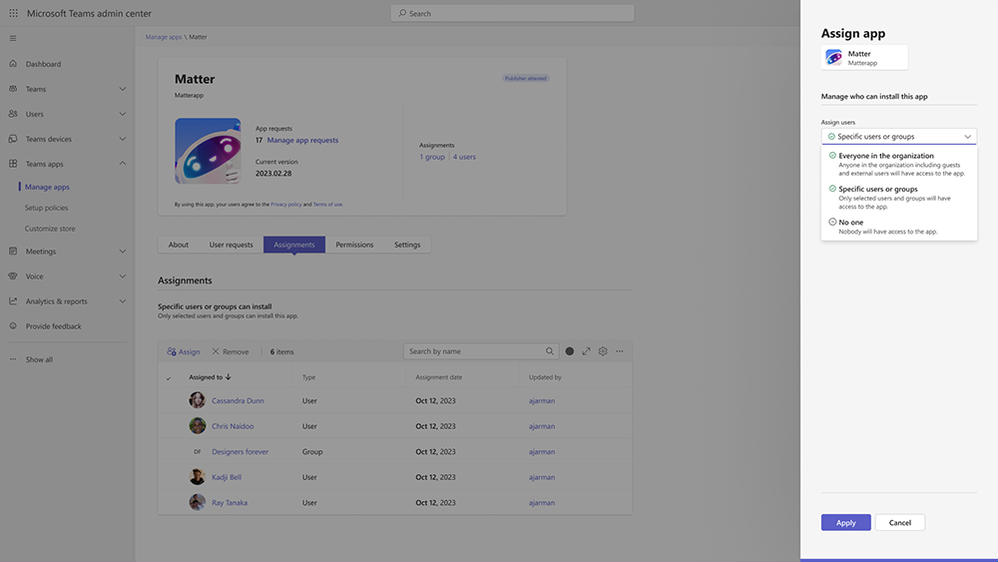
Task: Switch to the User requests tab
Action: click(x=231, y=244)
